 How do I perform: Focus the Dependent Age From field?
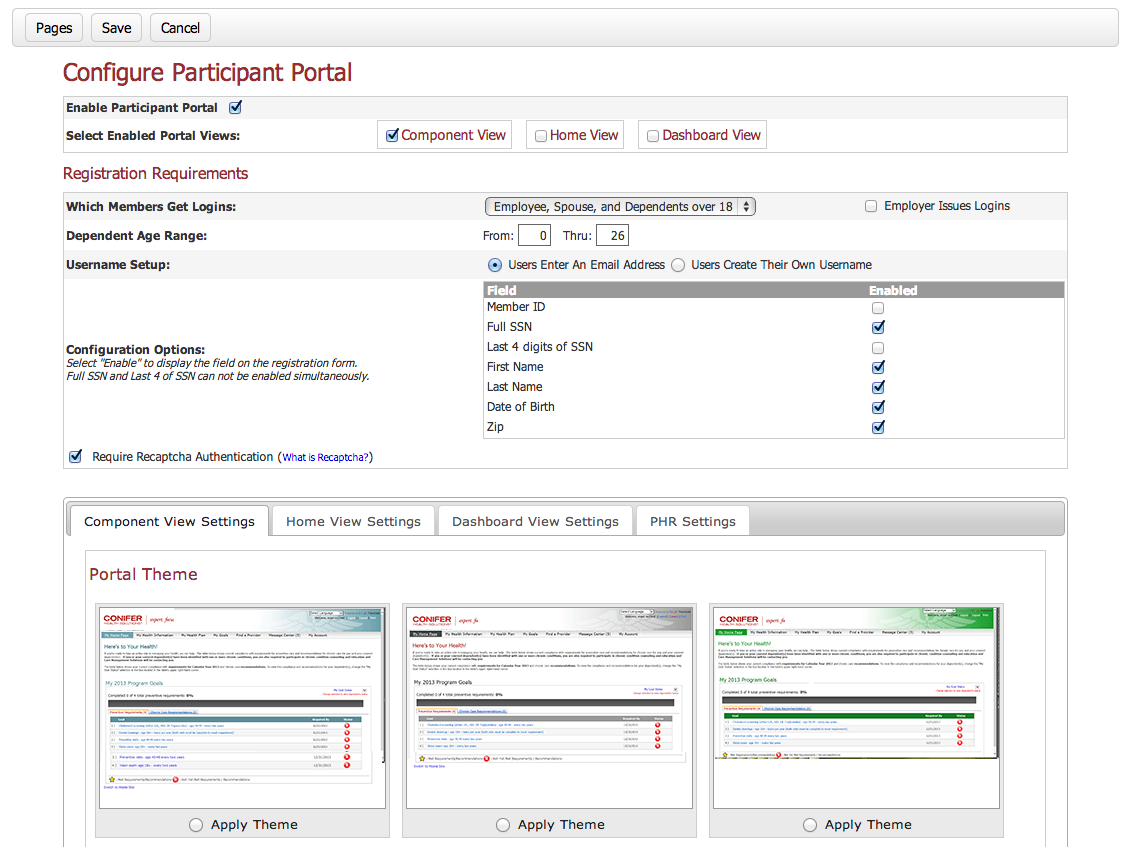tap(535, 236)
